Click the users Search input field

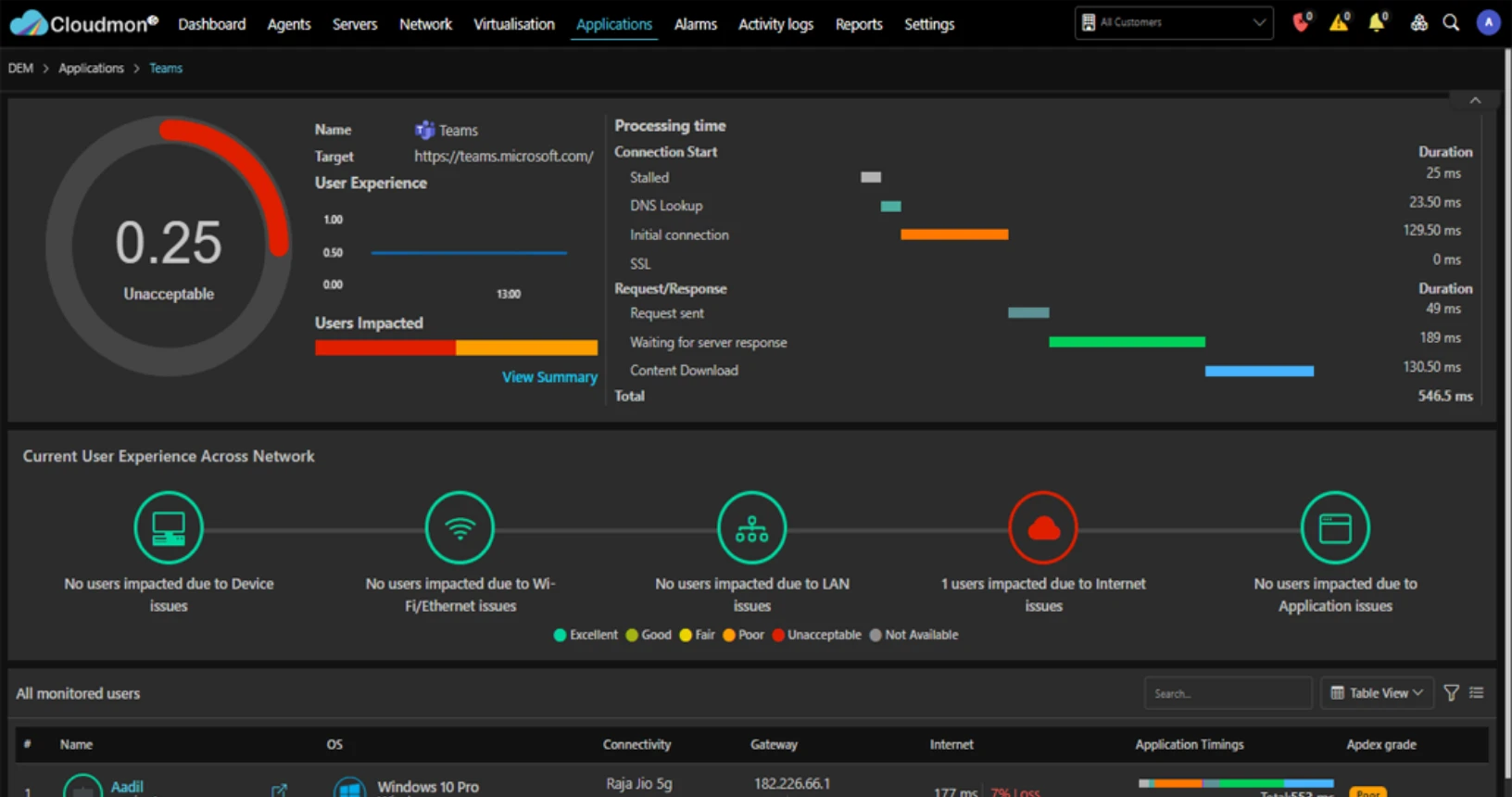tap(1228, 693)
